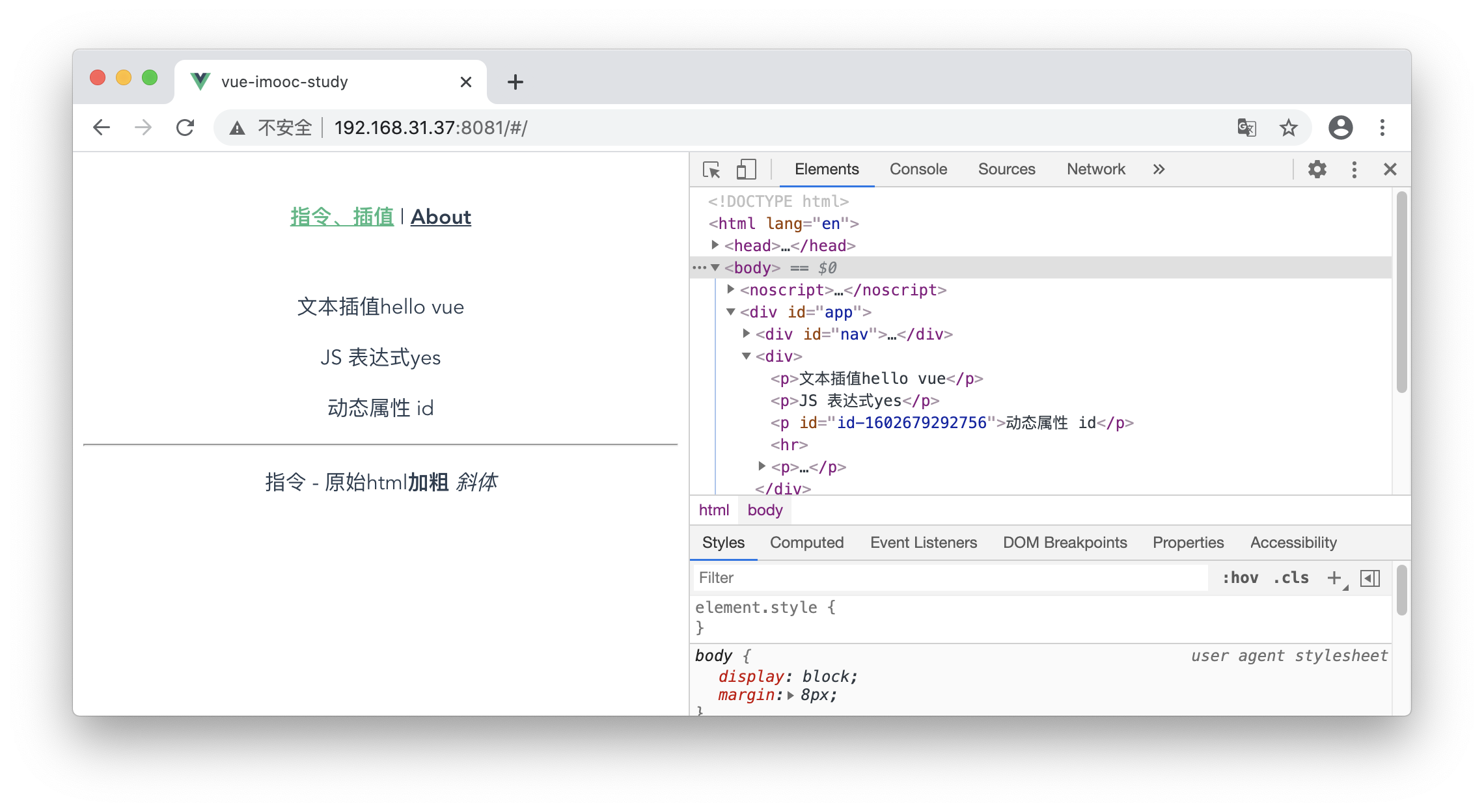
Task: Activate the inspect element picker icon
Action: coord(711,170)
